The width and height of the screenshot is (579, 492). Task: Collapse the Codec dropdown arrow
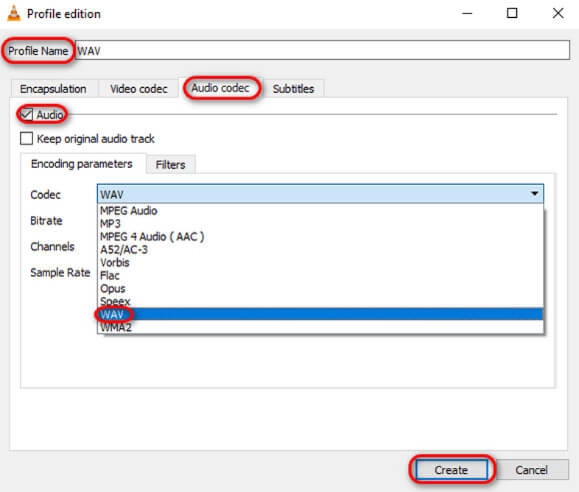[534, 194]
